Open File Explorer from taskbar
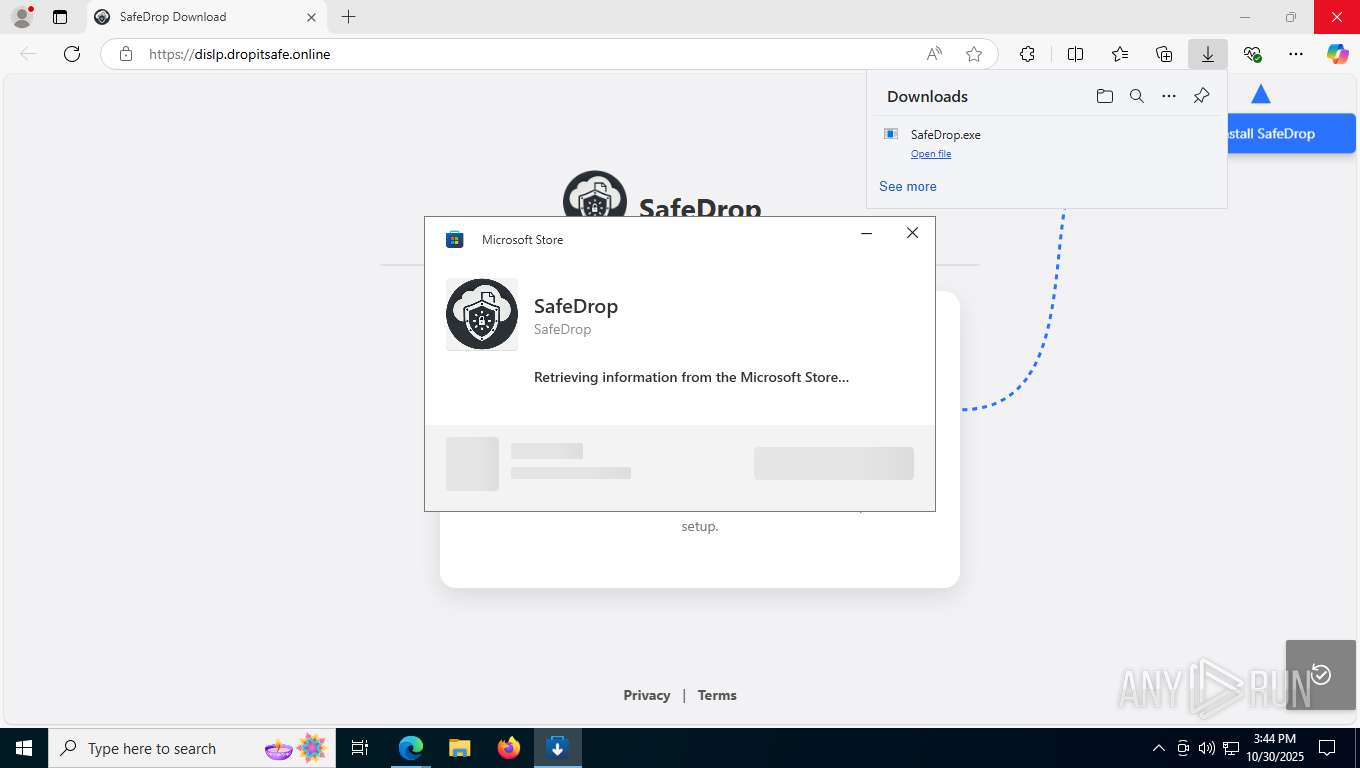1360x768 pixels. (x=459, y=748)
